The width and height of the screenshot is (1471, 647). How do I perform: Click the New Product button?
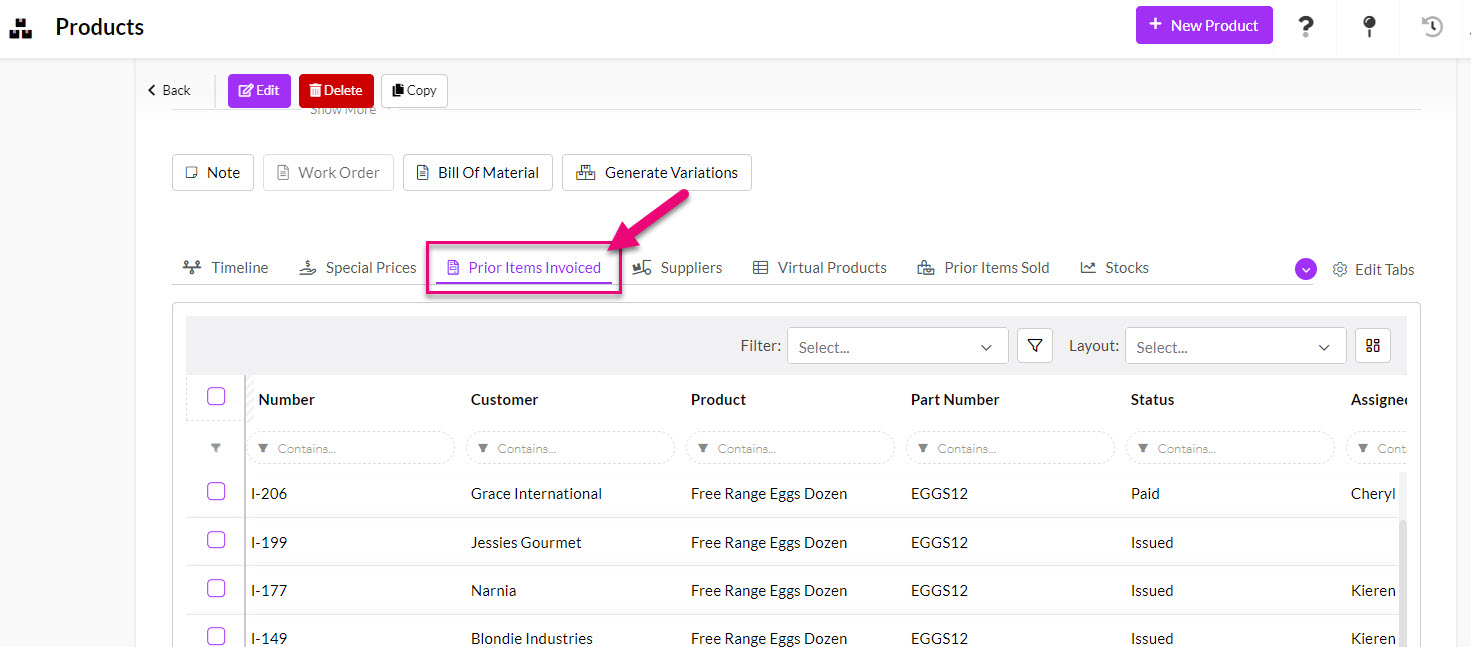coord(1204,25)
